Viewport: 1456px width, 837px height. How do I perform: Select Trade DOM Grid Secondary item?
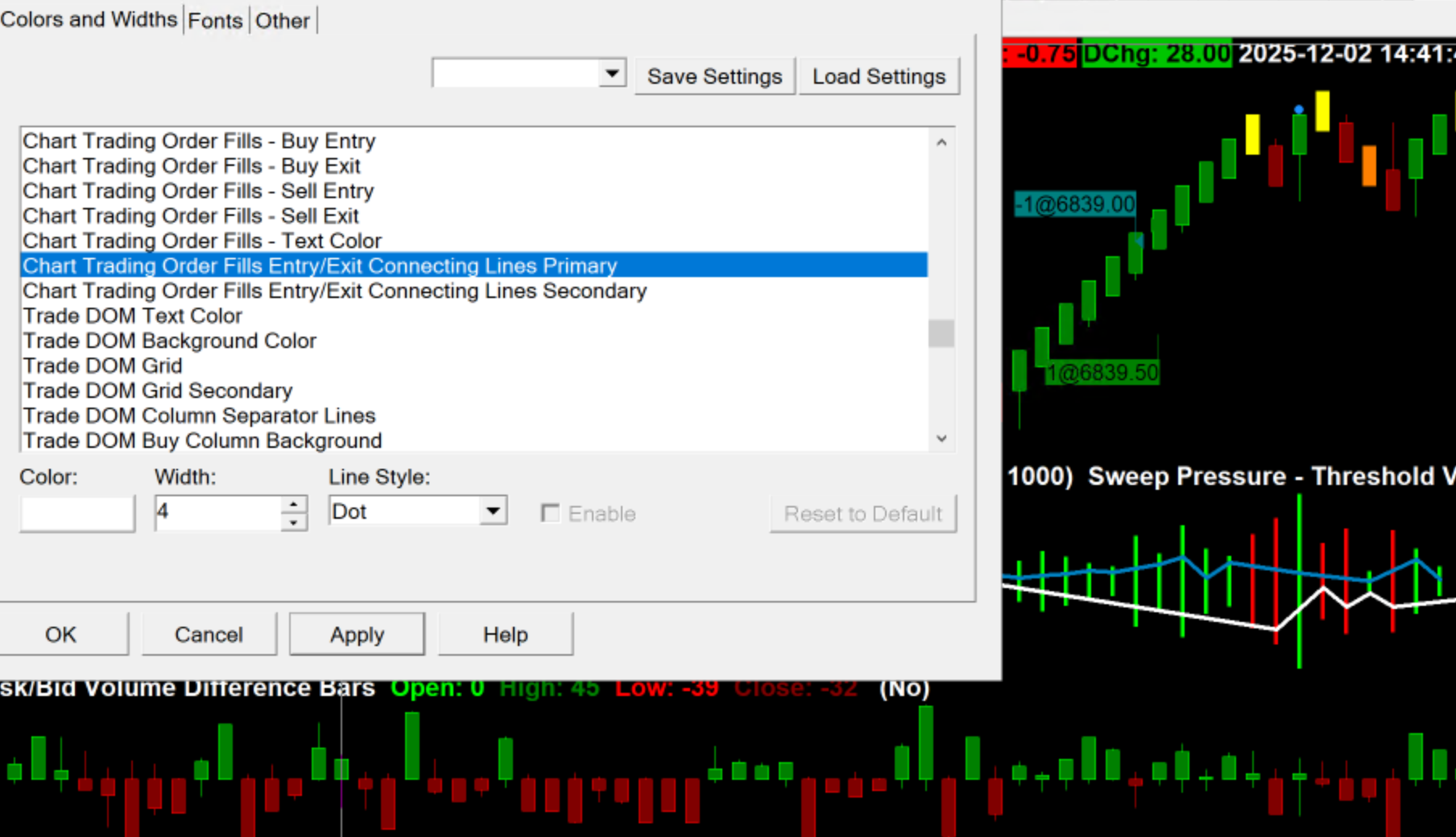[x=474, y=391]
